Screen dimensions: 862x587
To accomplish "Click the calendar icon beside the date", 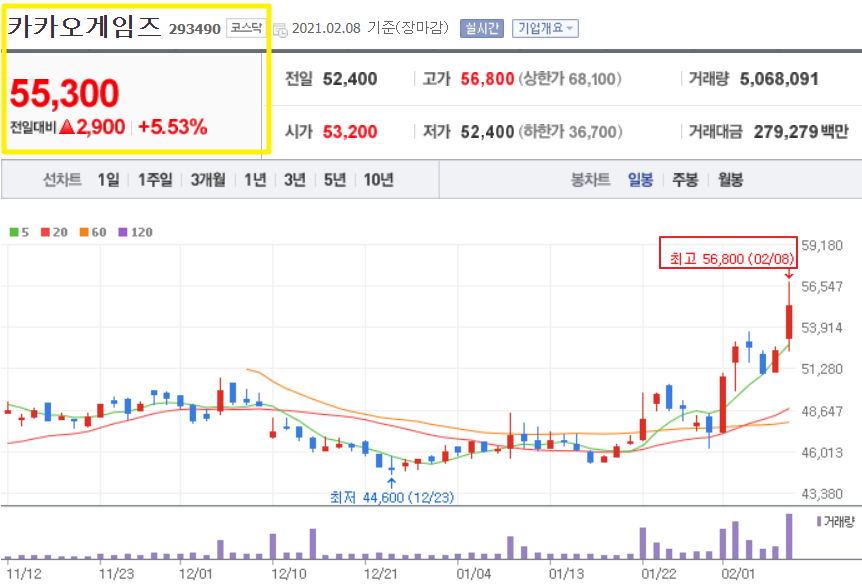I will pyautogui.click(x=280, y=30).
